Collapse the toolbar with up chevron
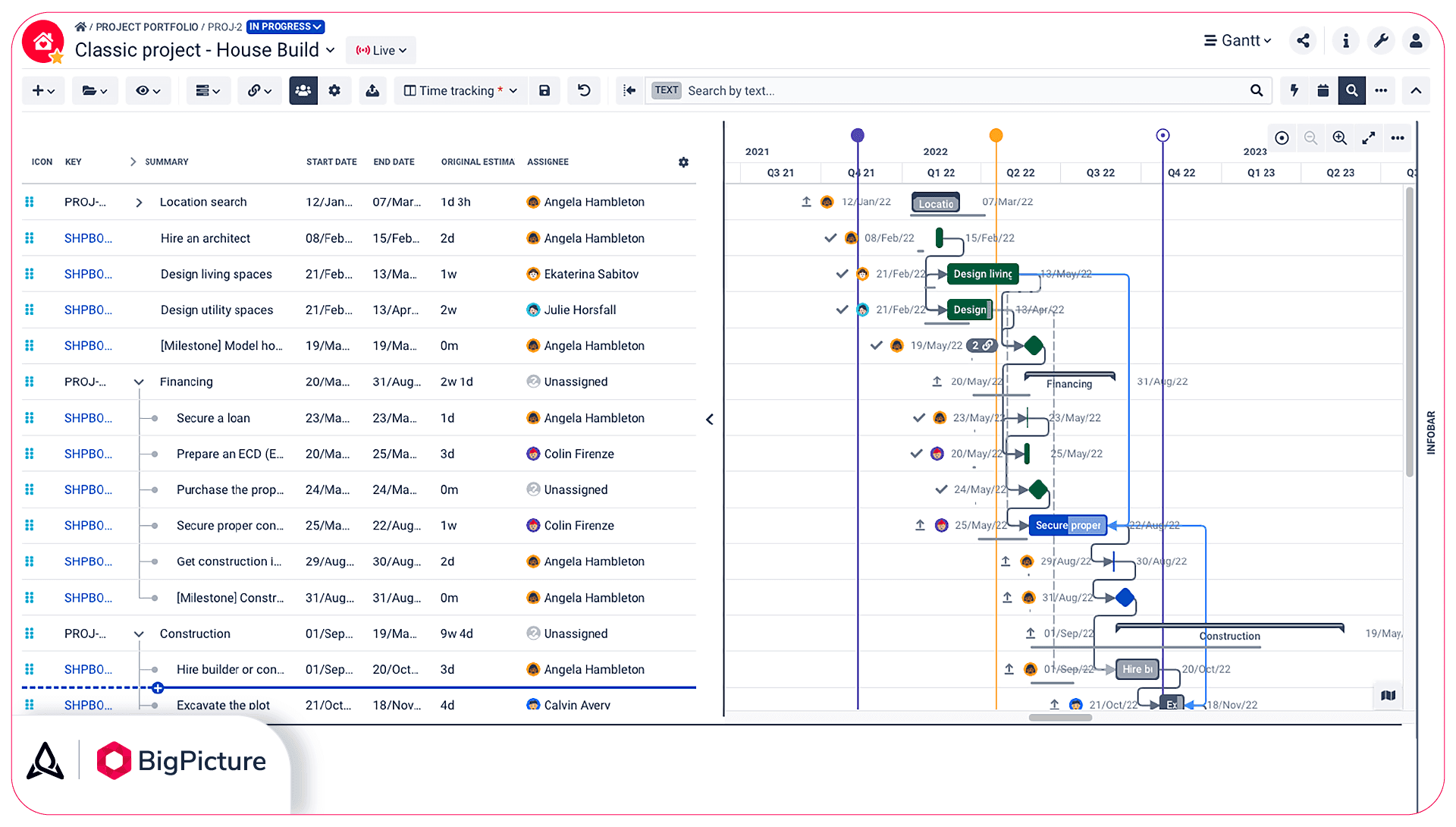This screenshot has width=1456, height=827. point(1416,90)
